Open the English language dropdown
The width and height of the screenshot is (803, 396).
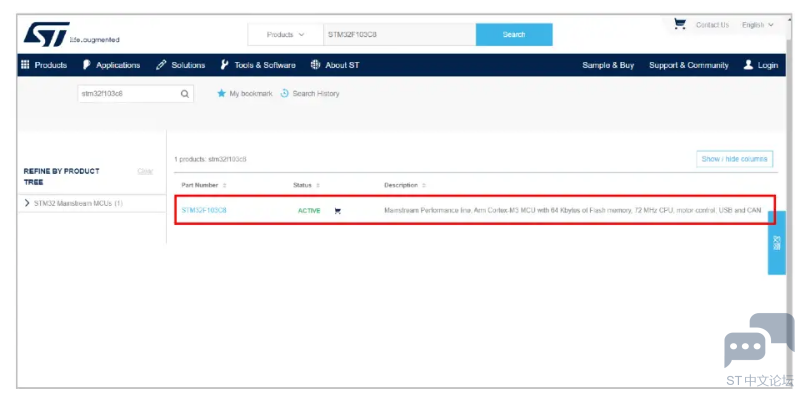(x=757, y=25)
